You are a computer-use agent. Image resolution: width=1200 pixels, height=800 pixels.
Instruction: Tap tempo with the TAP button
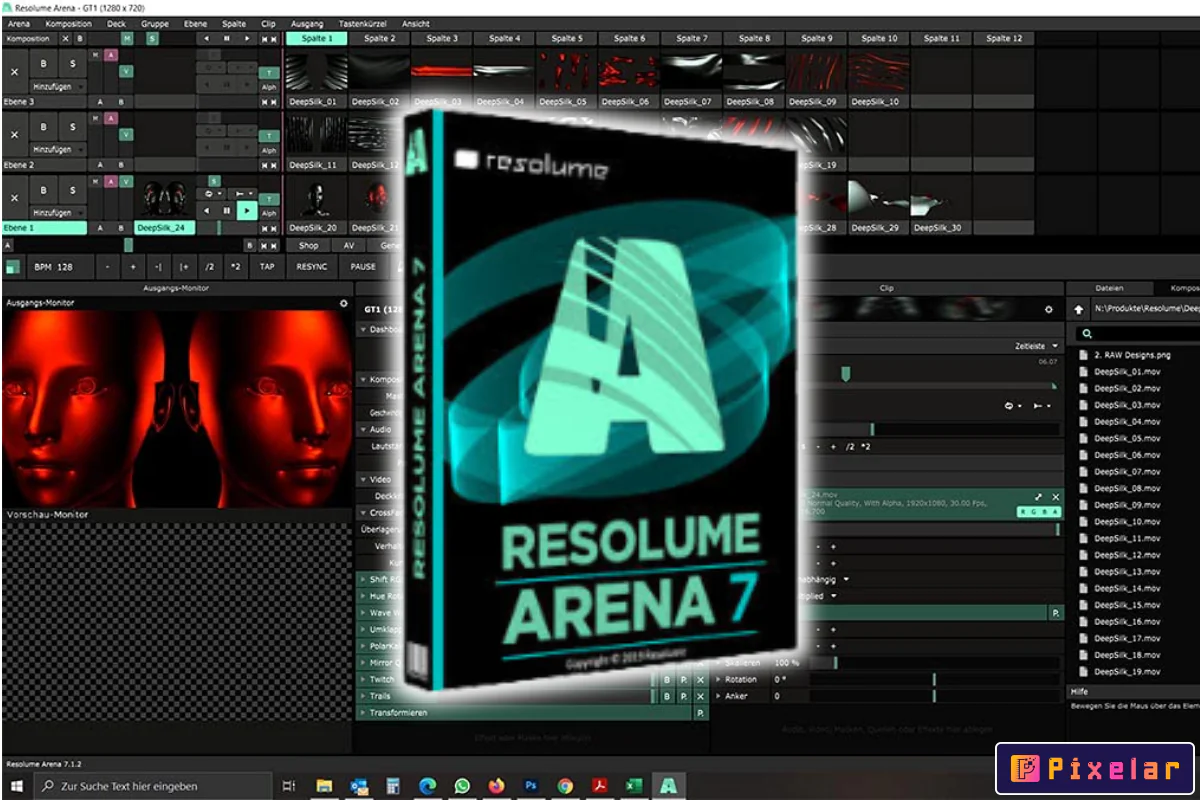tap(267, 267)
